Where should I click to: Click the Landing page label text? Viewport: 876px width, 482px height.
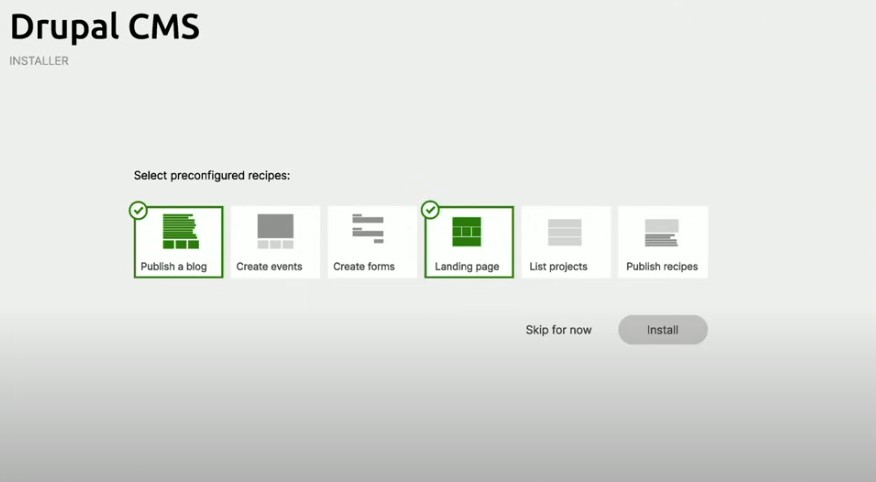click(x=467, y=267)
